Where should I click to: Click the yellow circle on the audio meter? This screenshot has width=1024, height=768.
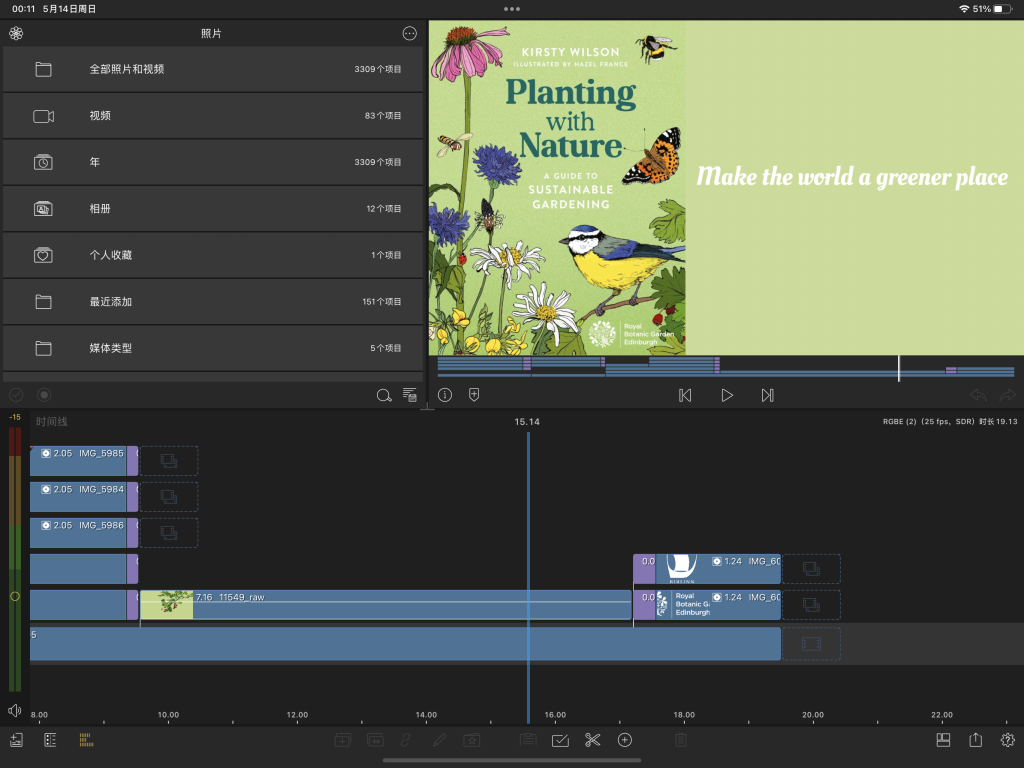15,596
